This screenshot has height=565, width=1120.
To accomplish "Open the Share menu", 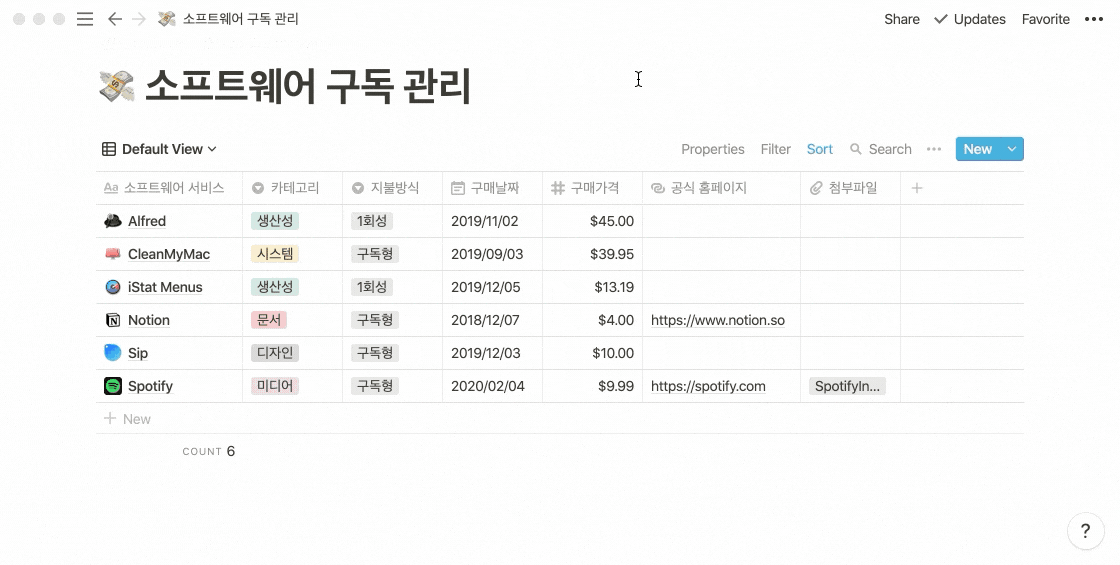I will click(901, 19).
